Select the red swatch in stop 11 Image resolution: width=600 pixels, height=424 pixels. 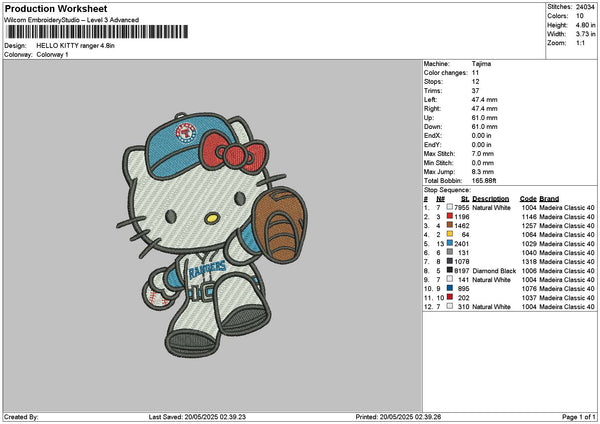pos(451,298)
